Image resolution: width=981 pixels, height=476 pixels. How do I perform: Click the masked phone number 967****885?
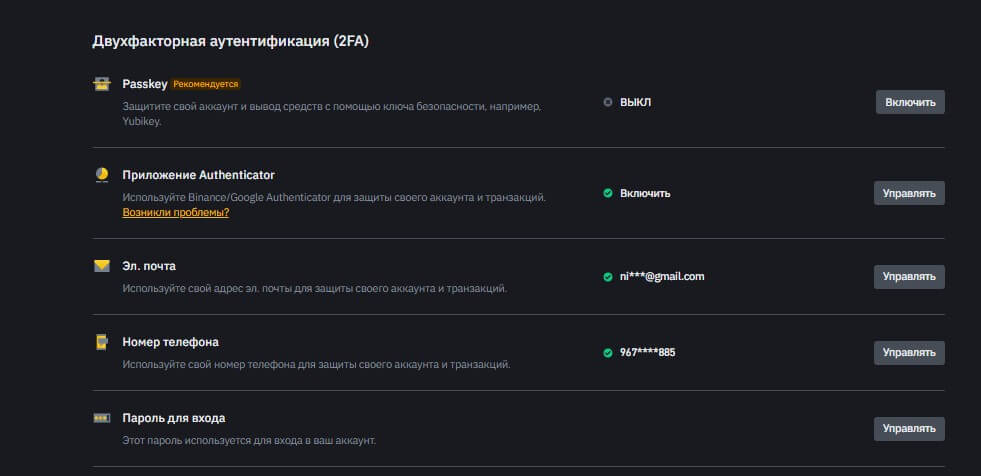pyautogui.click(x=647, y=352)
